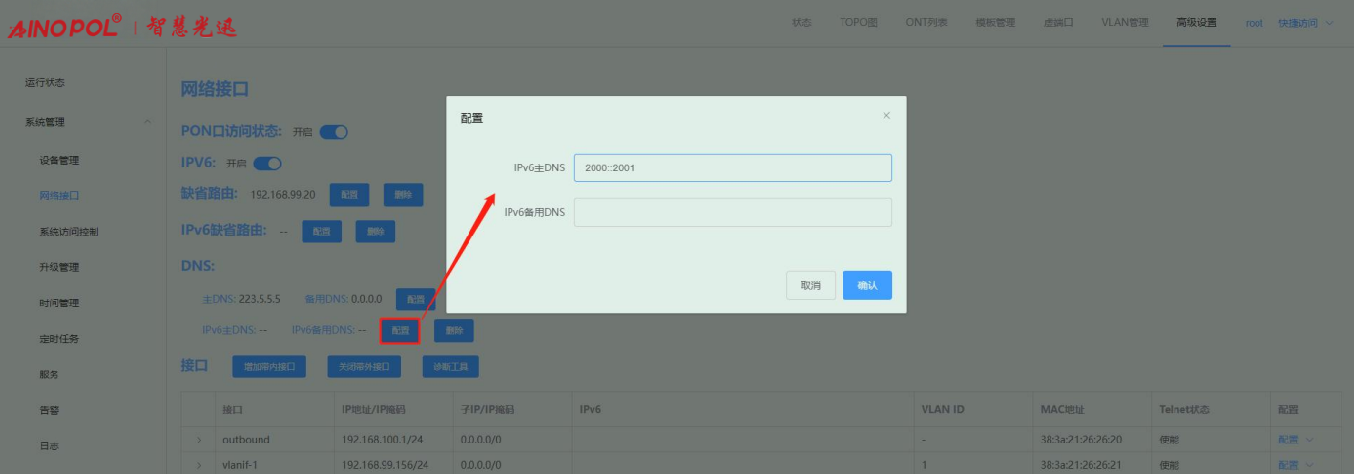Screen dimensions: 1354x474
Task: Go to the TOPO图 tab
Action: click(x=859, y=23)
